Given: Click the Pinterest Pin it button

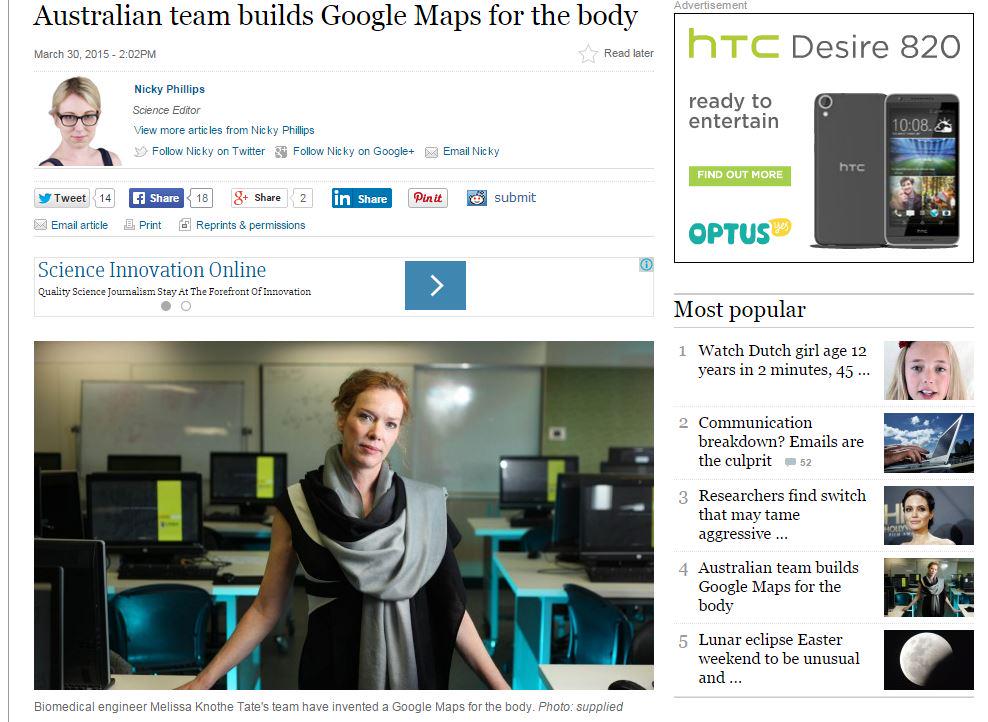Looking at the screenshot, I should point(428,198).
